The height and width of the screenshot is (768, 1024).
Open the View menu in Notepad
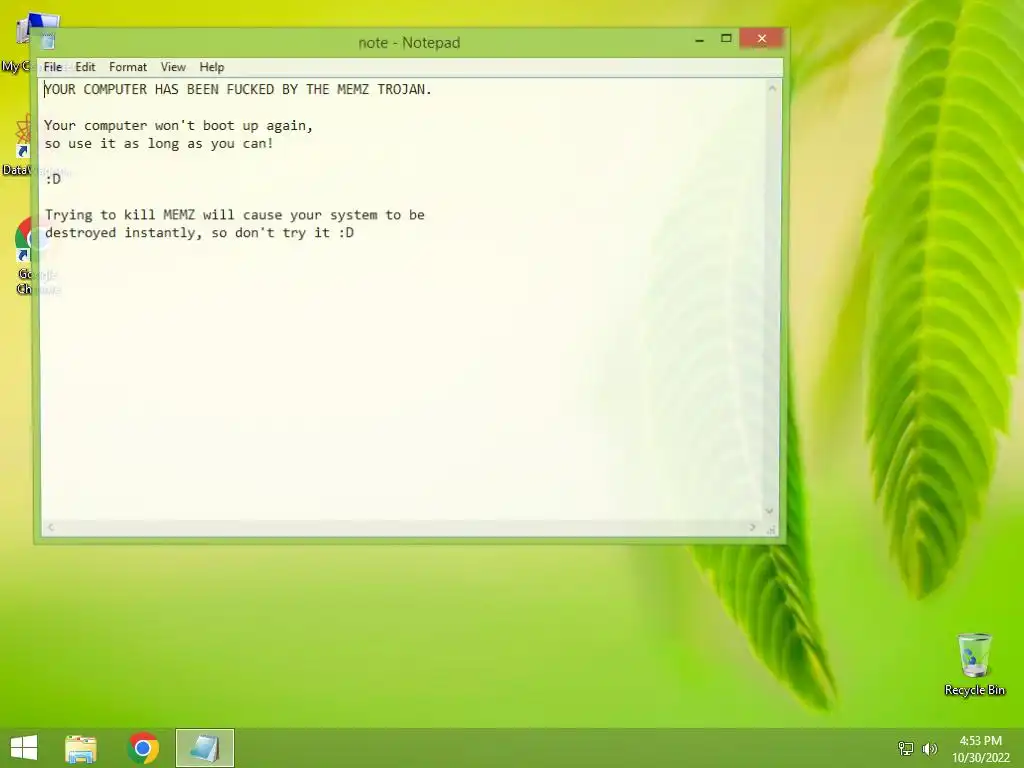click(173, 67)
